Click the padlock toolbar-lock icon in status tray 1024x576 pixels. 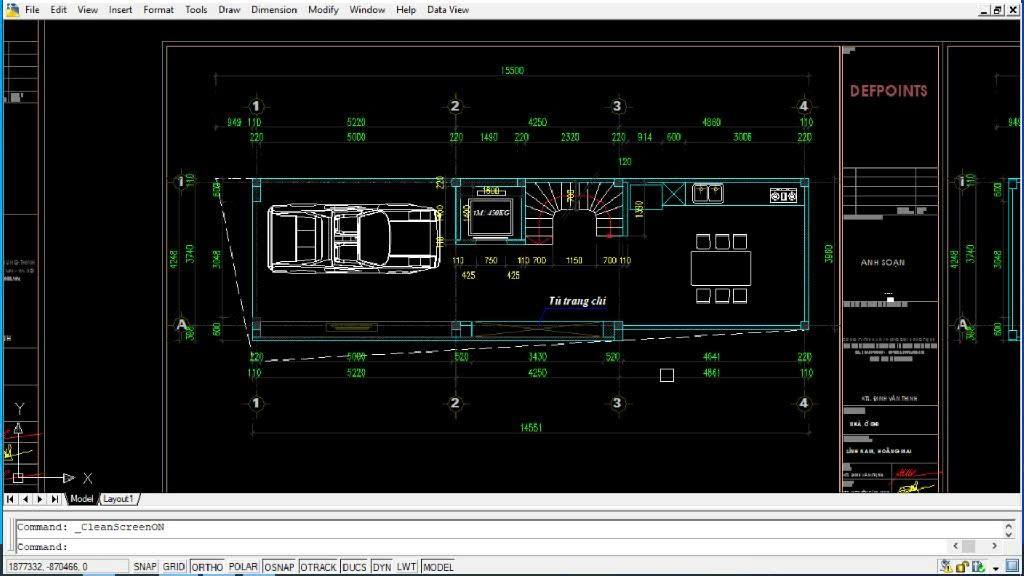pyautogui.click(x=961, y=566)
